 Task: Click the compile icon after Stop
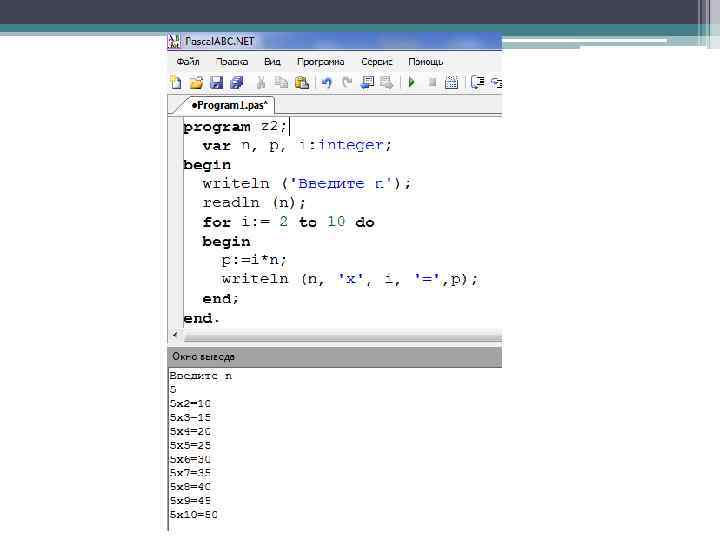point(452,83)
